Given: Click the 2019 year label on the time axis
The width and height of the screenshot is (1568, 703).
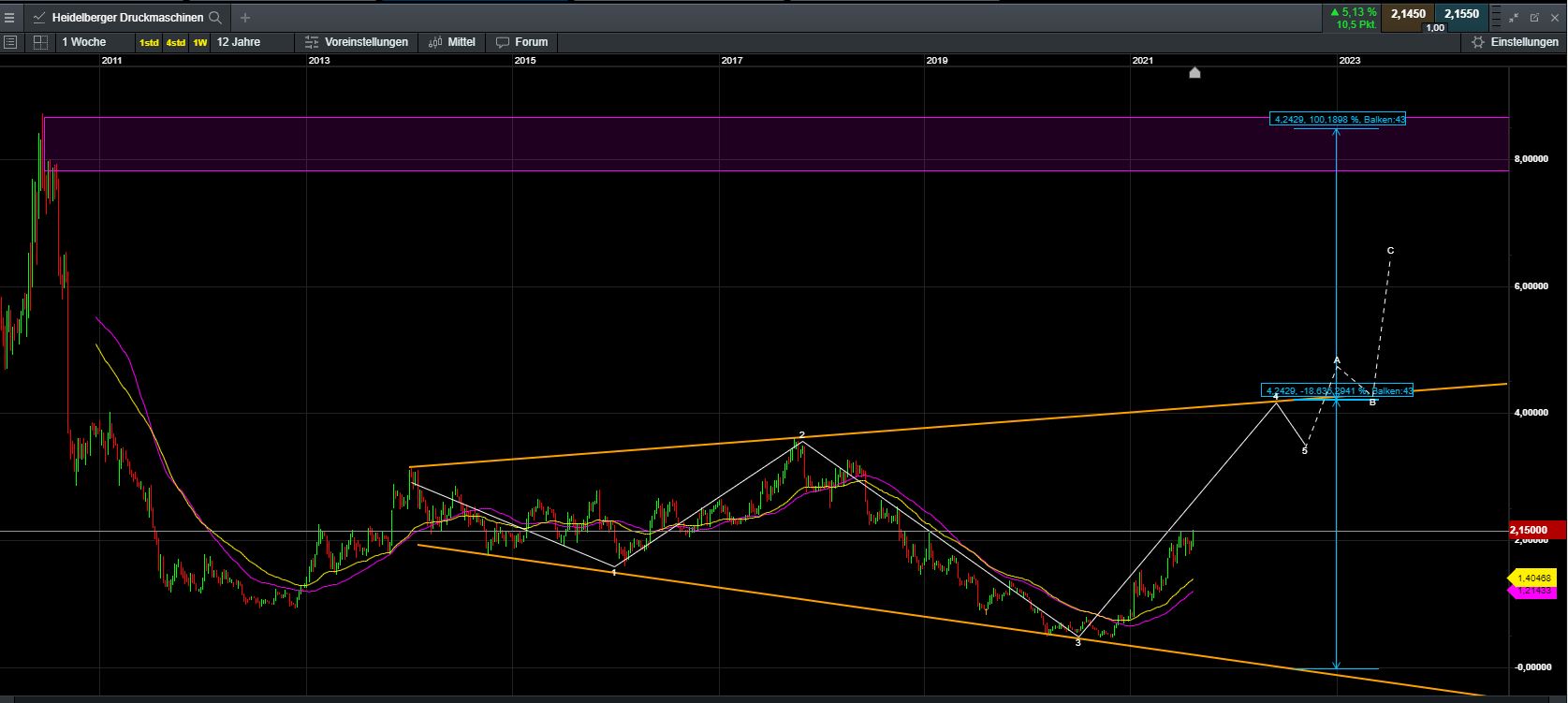Looking at the screenshot, I should click(x=937, y=61).
